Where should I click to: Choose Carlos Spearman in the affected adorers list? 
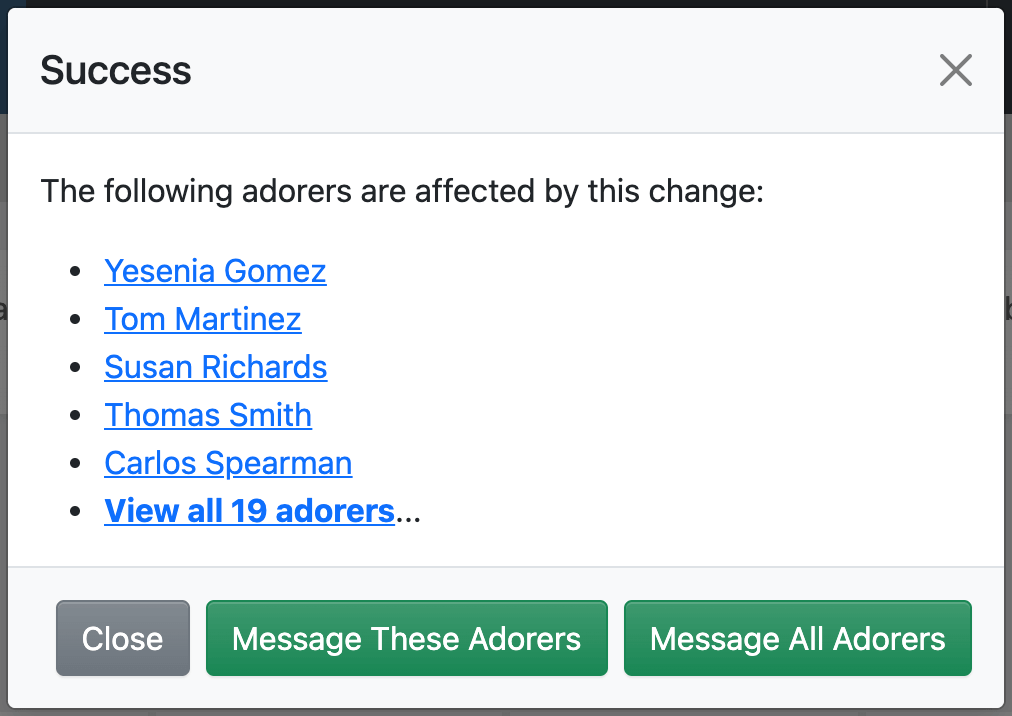(x=228, y=463)
